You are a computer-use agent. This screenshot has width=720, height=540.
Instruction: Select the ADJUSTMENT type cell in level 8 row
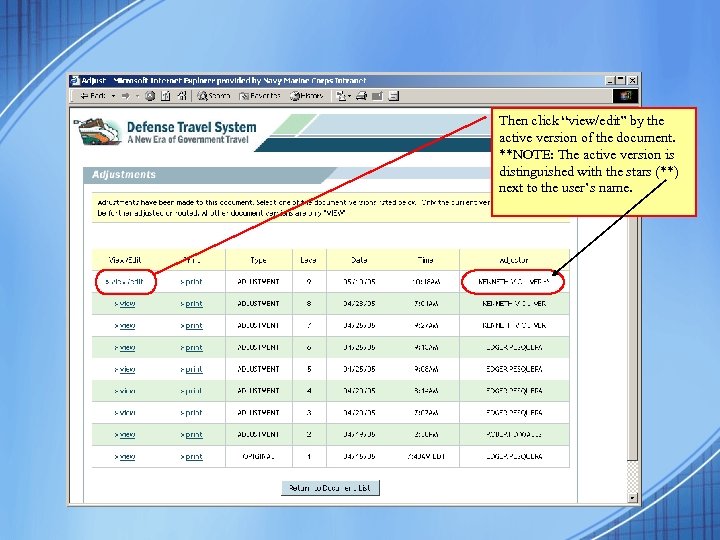pyautogui.click(x=259, y=304)
